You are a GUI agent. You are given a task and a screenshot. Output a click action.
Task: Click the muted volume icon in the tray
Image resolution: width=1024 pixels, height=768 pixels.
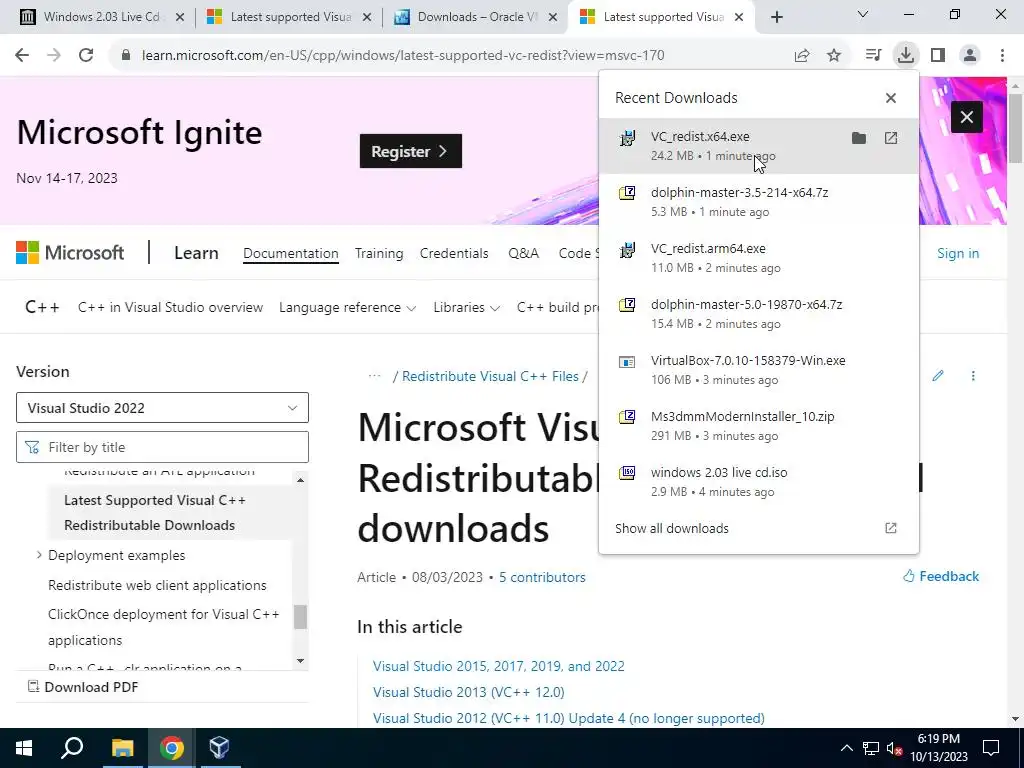click(x=894, y=748)
